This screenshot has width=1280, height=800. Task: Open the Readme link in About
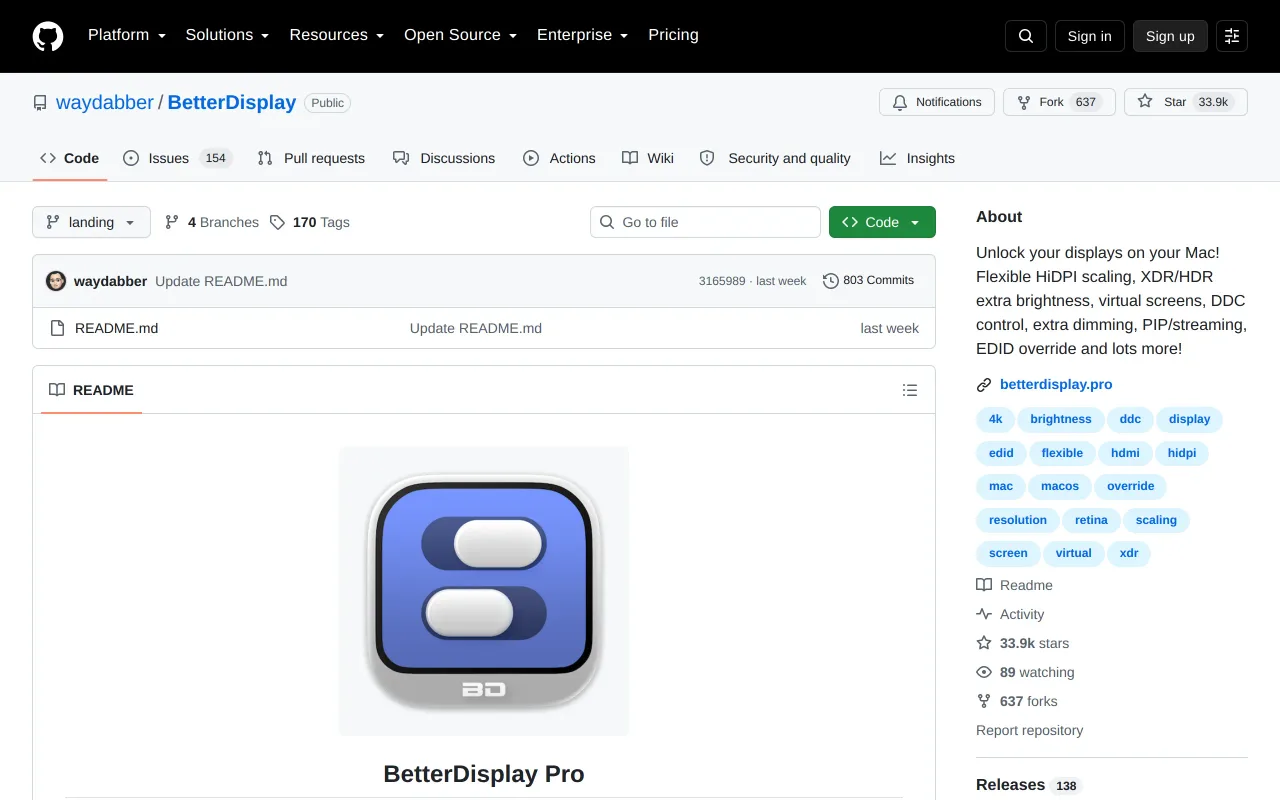(x=1014, y=585)
